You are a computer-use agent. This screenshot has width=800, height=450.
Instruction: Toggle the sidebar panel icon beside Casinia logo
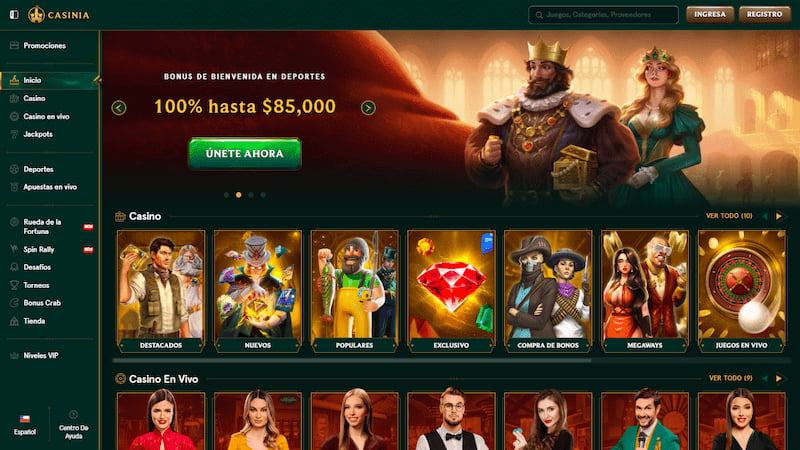click(x=14, y=15)
